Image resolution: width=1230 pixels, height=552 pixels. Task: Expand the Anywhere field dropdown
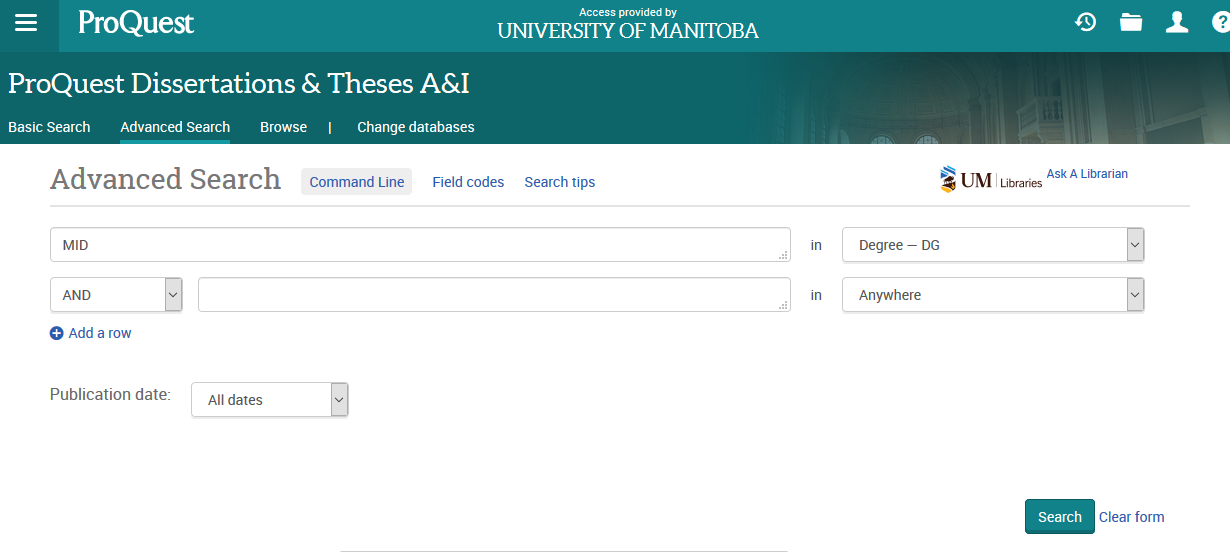(x=993, y=295)
